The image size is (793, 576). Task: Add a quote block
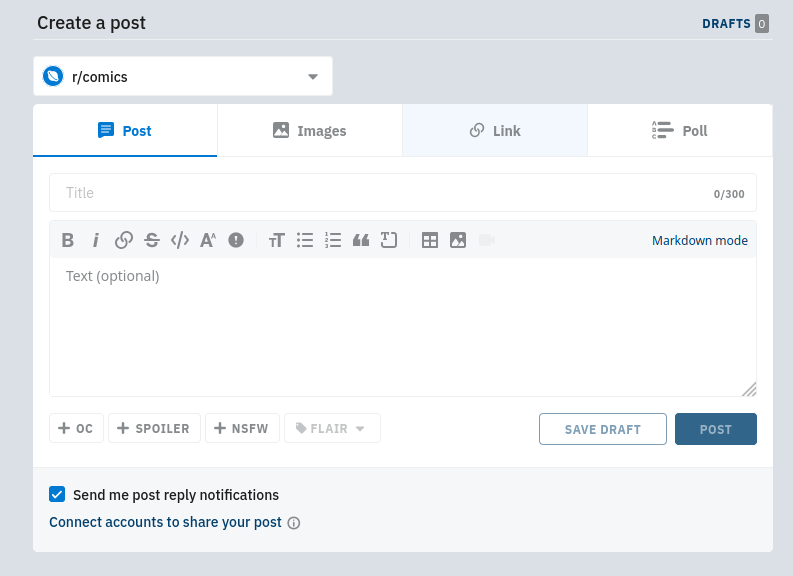point(361,240)
